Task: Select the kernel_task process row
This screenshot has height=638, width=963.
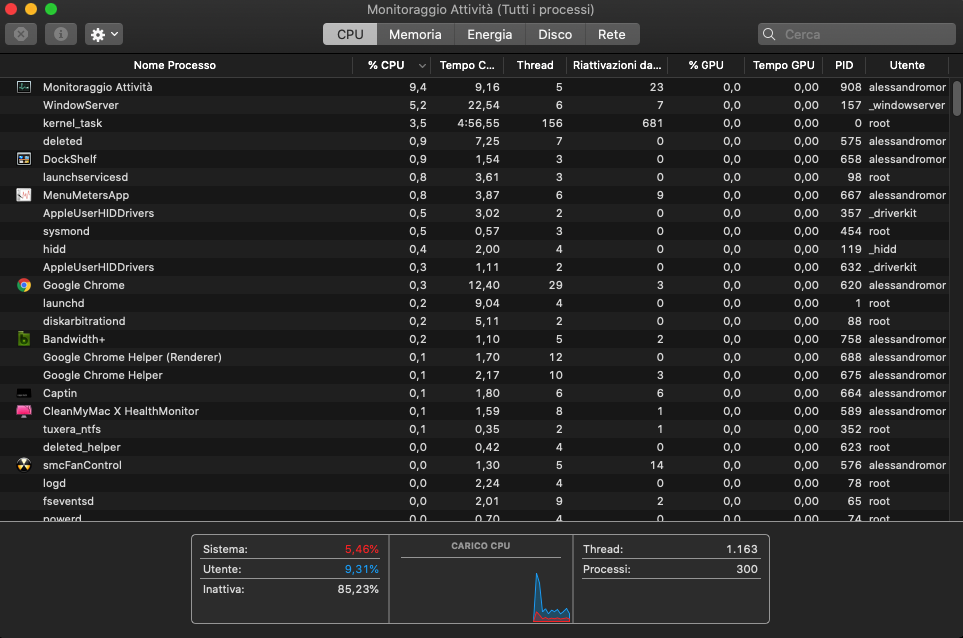Action: 475,123
